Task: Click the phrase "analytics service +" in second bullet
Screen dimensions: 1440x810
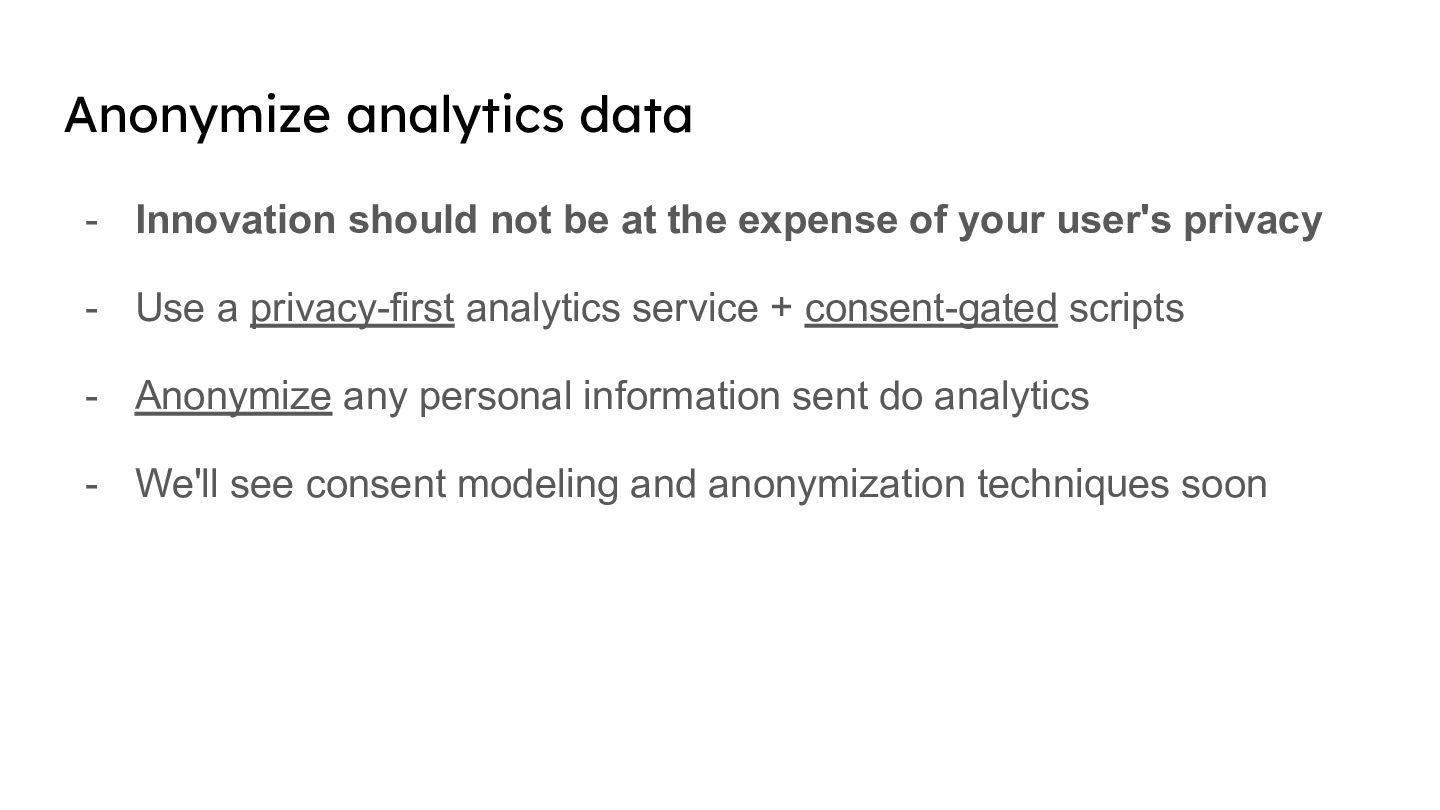Action: point(629,308)
